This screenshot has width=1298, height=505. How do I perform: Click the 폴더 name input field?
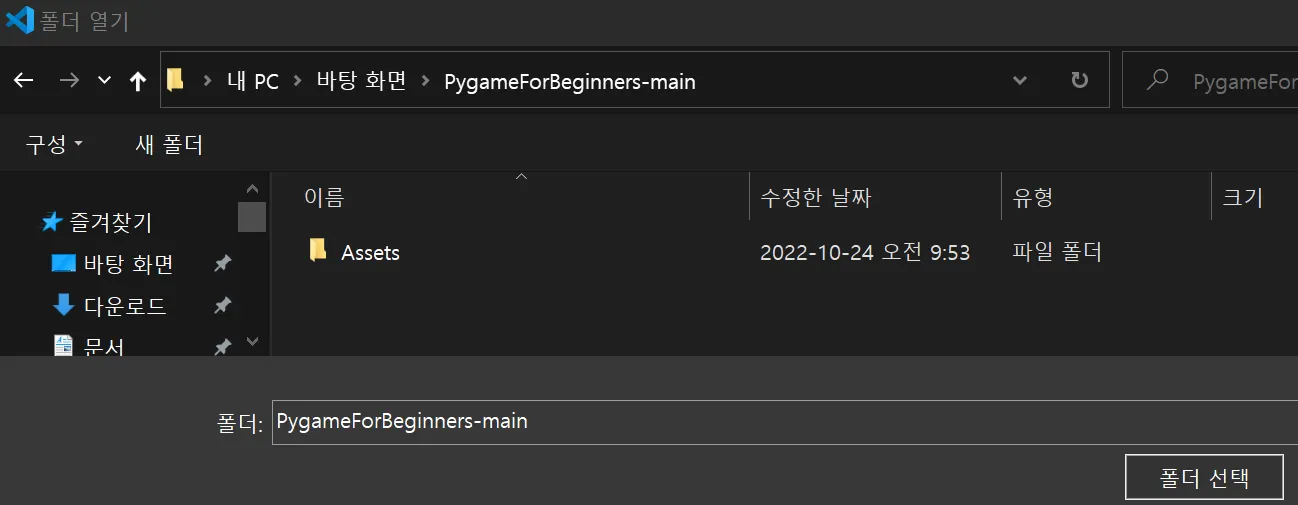tap(784, 422)
